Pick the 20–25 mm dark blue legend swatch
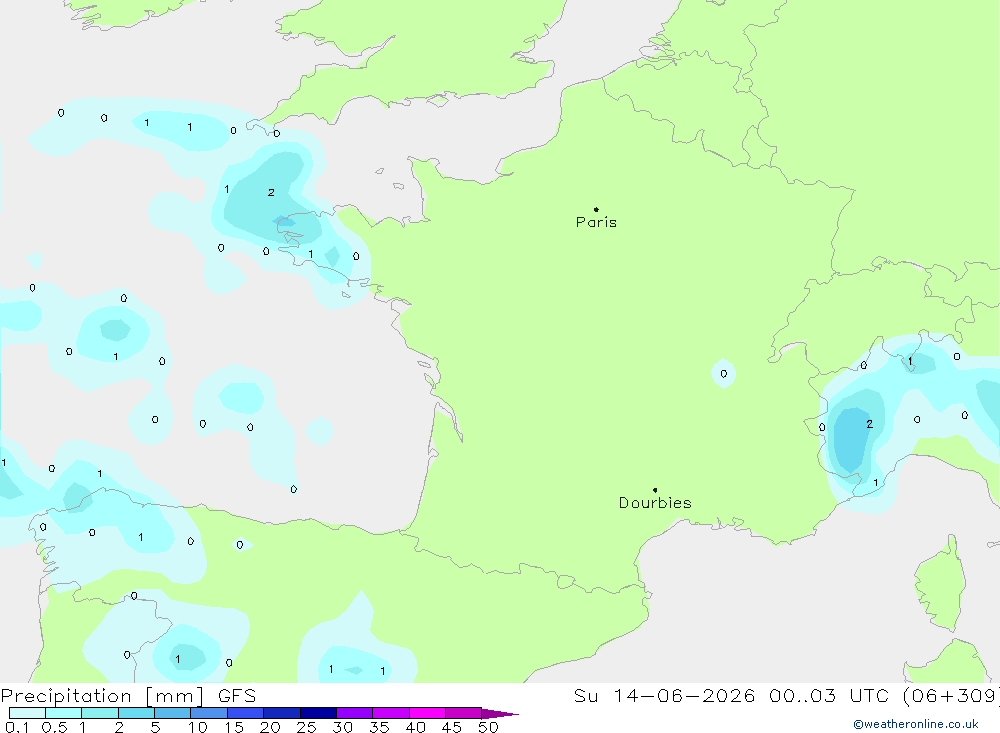1000x733 pixels. pos(281,713)
